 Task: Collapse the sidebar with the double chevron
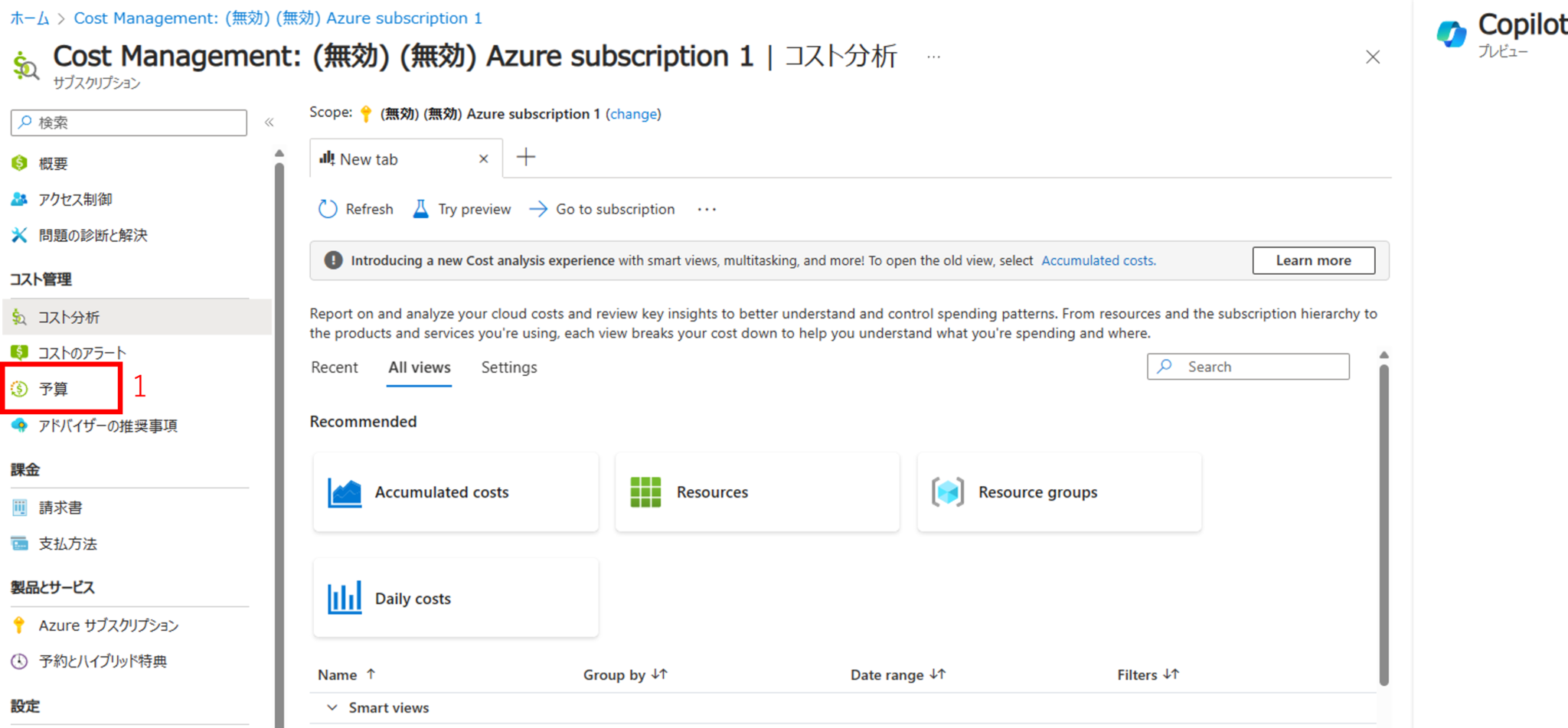pos(269,121)
